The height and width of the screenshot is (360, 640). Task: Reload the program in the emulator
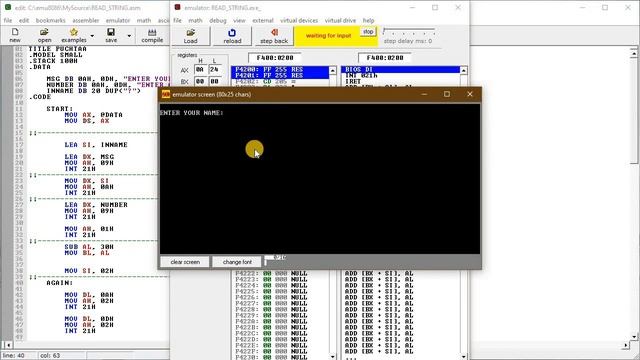[232, 36]
